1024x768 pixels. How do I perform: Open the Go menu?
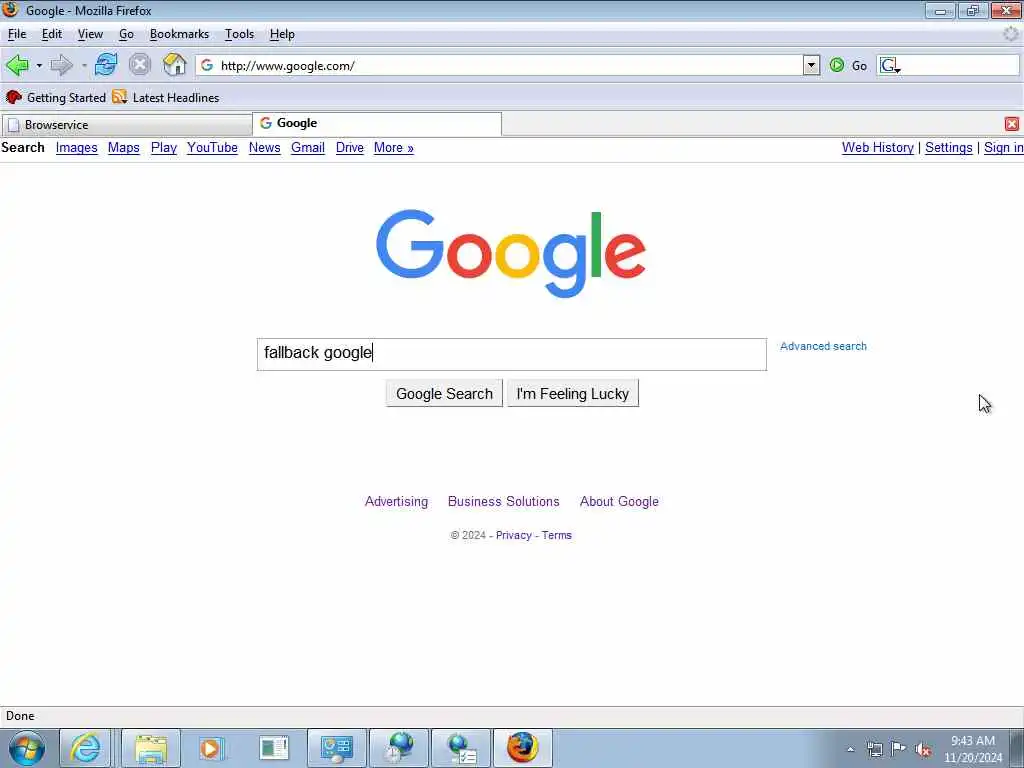(x=126, y=34)
